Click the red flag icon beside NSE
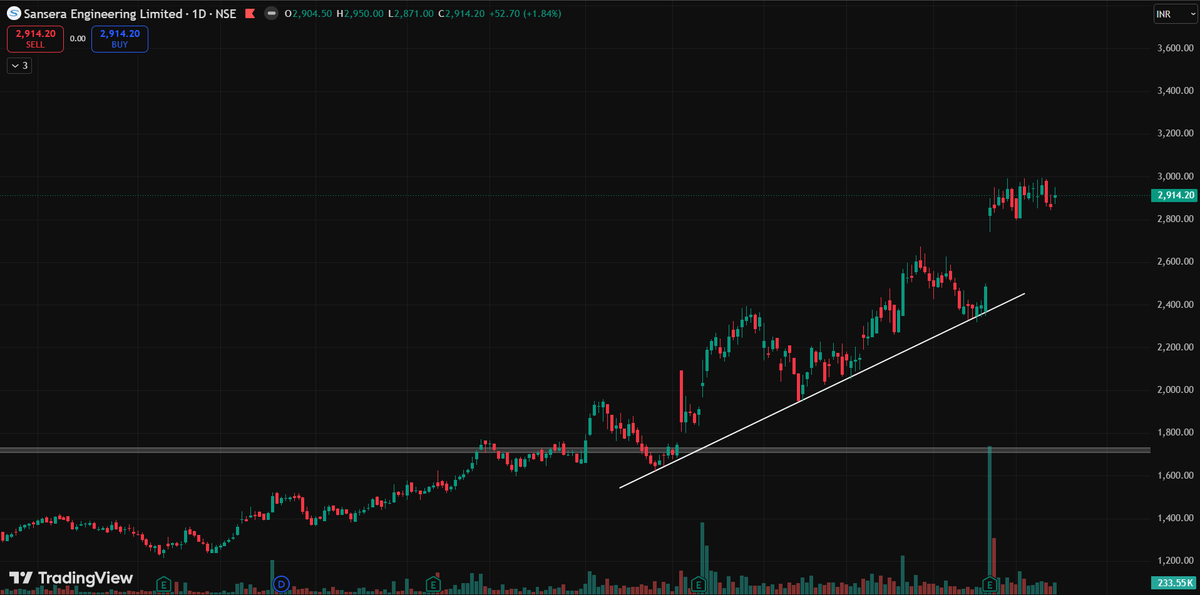The image size is (1200, 595). 250,14
